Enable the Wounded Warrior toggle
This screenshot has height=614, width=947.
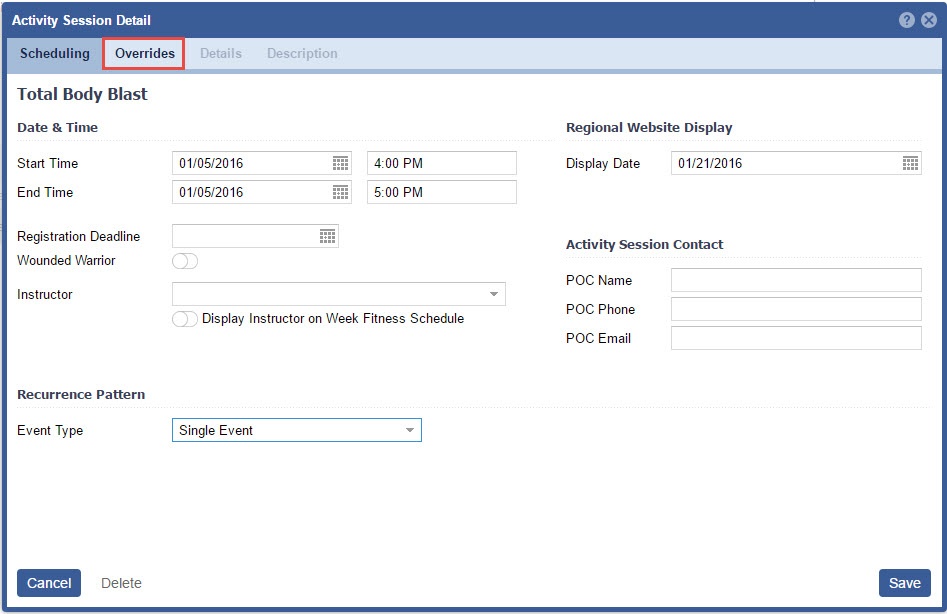coord(185,261)
